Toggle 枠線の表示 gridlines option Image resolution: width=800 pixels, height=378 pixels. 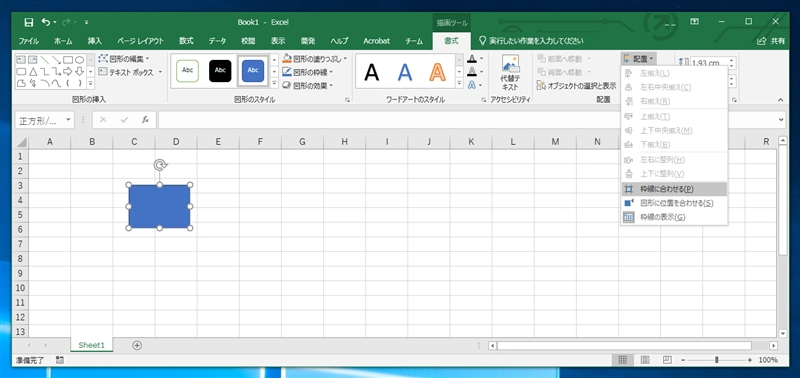pos(674,217)
